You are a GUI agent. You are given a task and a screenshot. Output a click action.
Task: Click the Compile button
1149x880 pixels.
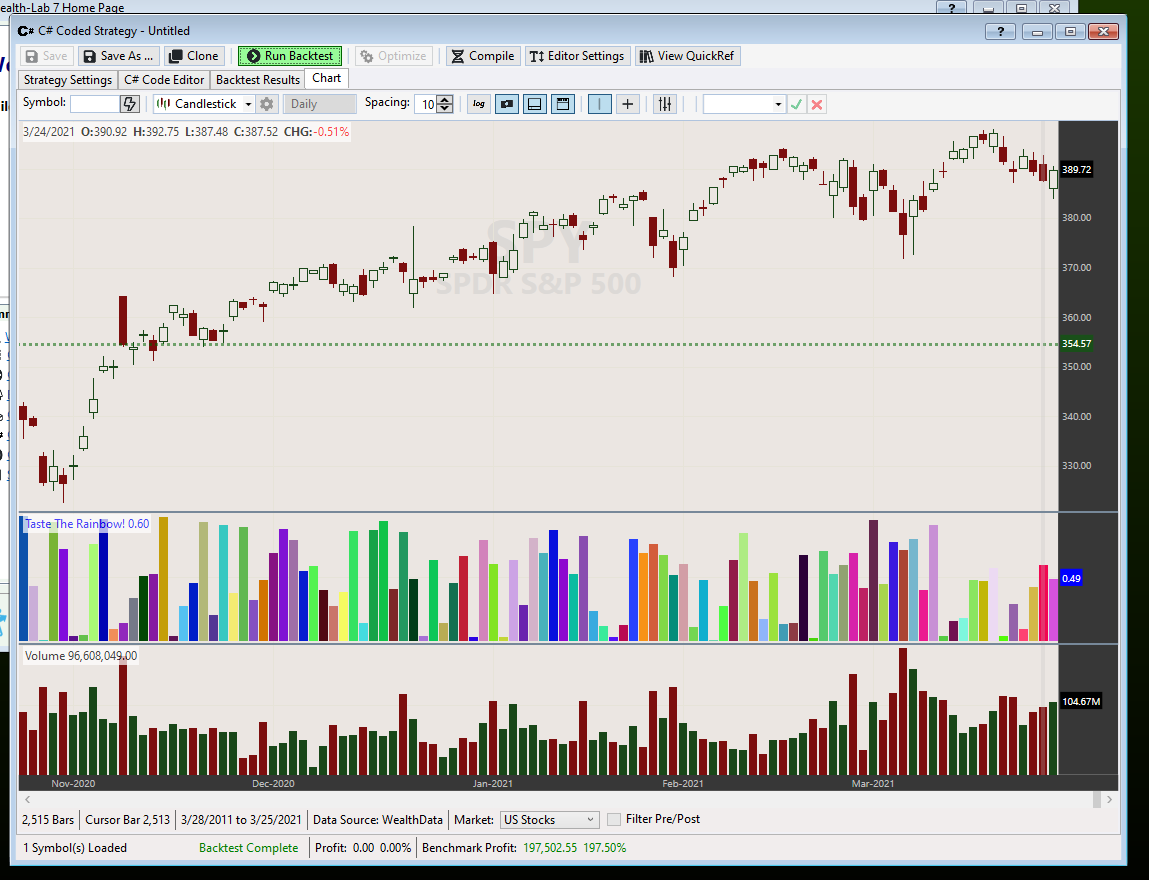(482, 56)
